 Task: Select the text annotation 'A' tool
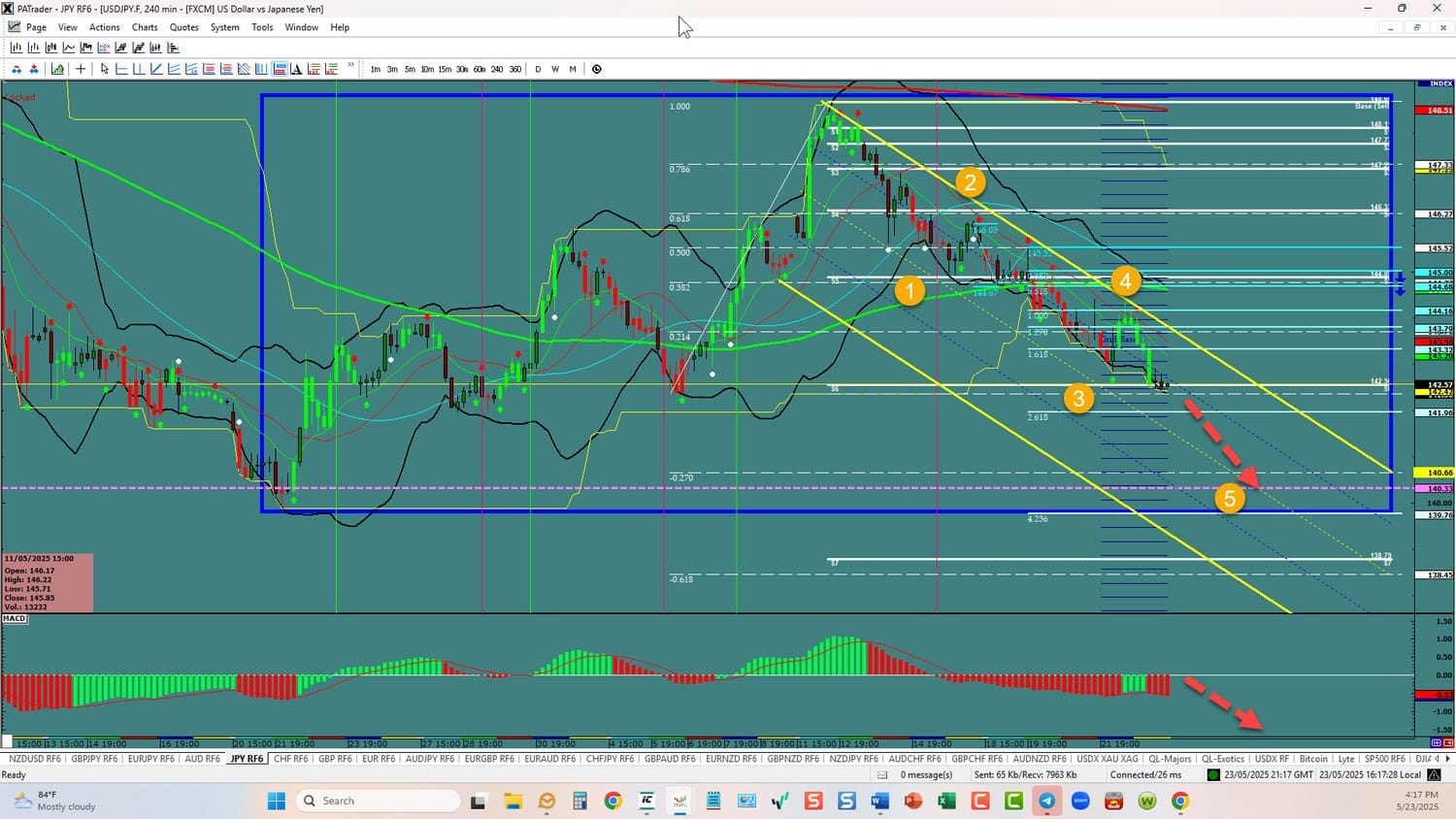click(x=297, y=69)
